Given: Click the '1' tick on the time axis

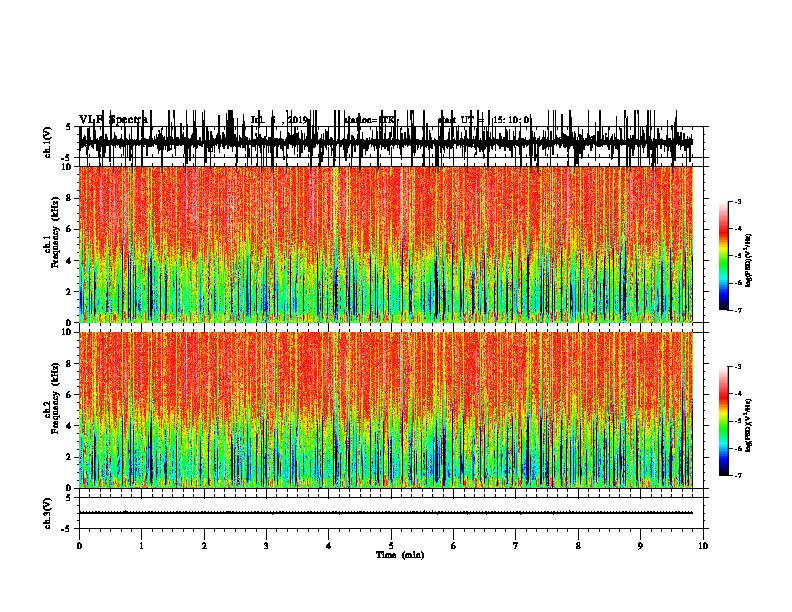Looking at the screenshot, I should coord(141,546).
